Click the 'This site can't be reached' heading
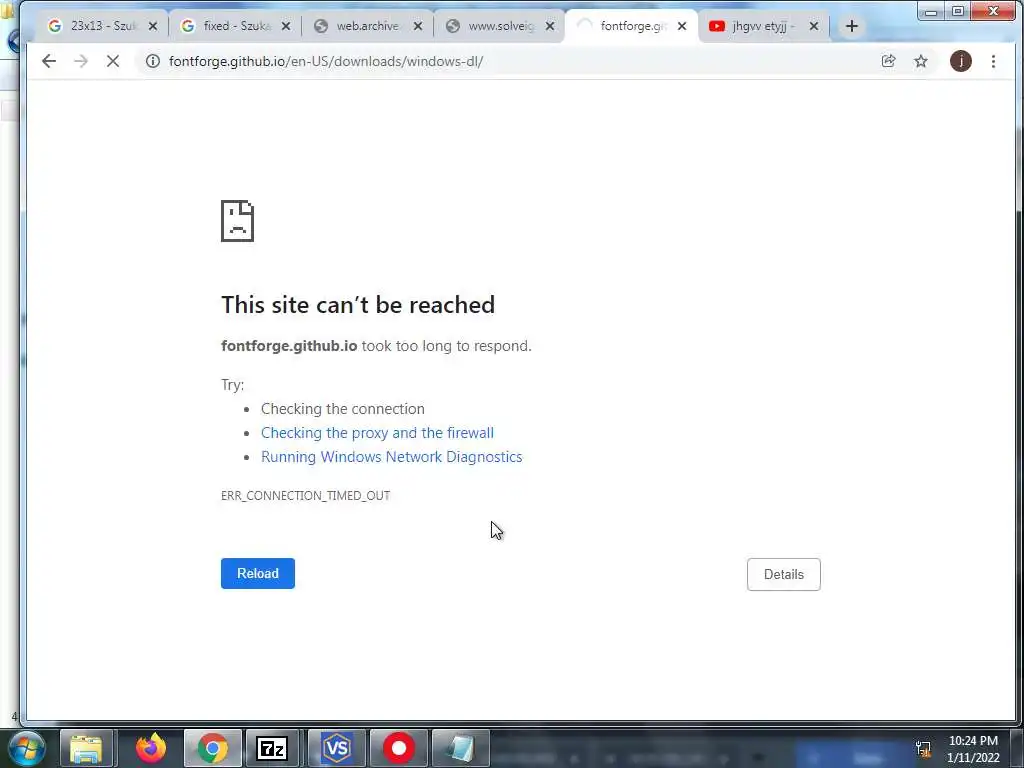1024x768 pixels. (x=358, y=305)
